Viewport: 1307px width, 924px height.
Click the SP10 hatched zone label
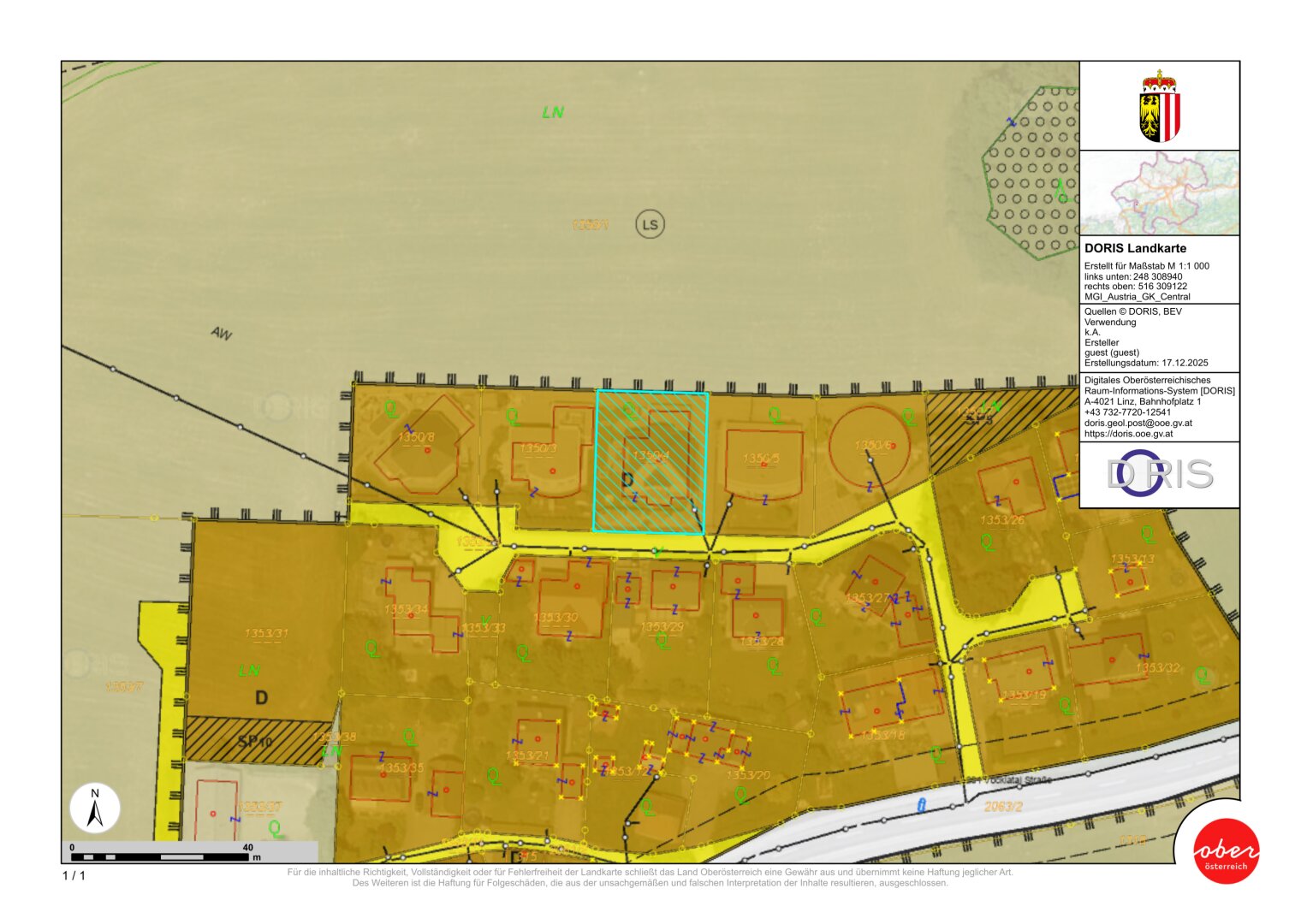(253, 742)
